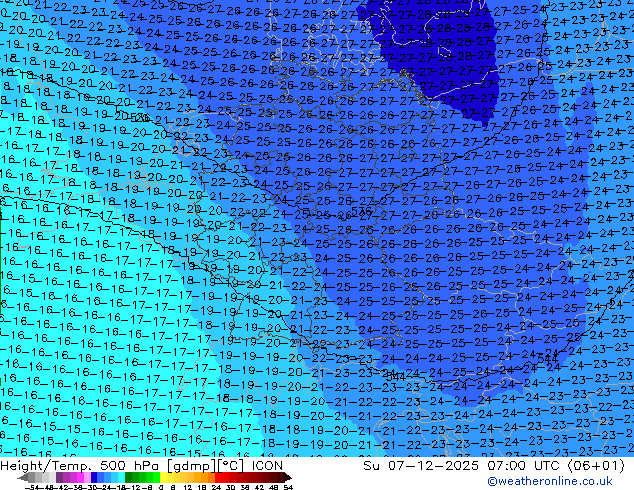Image resolution: width=634 pixels, height=490 pixels.
Task: Click the 'Height/Temp. 500 hPa' title text
Action: click(x=80, y=466)
